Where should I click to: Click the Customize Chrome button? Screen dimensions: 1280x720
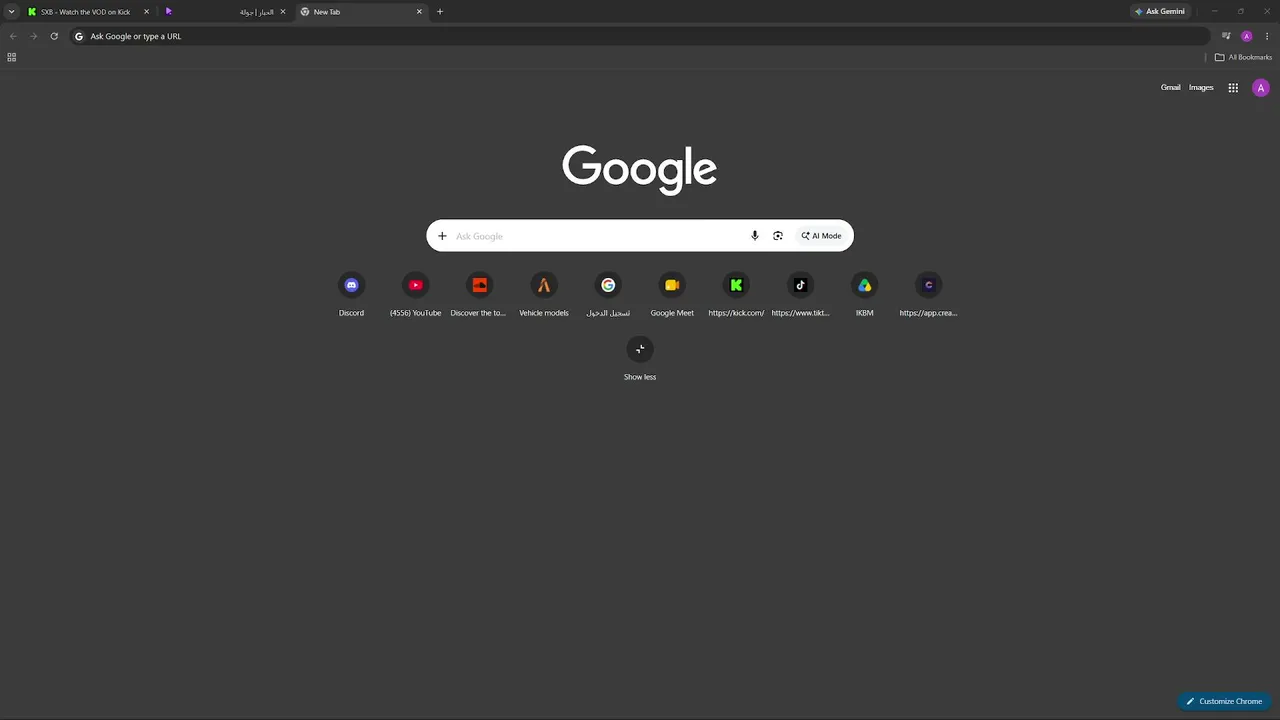point(1224,701)
